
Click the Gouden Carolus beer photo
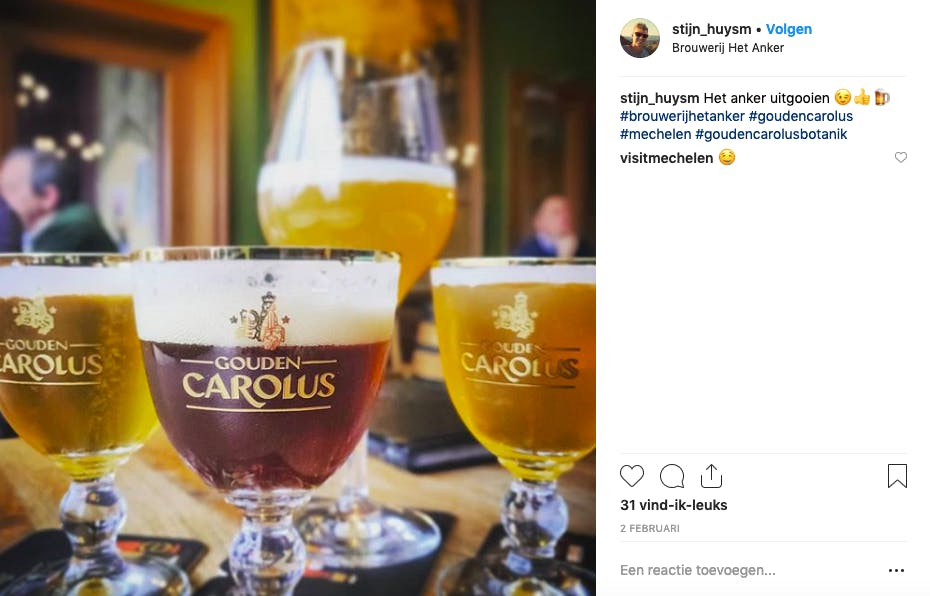(298, 298)
